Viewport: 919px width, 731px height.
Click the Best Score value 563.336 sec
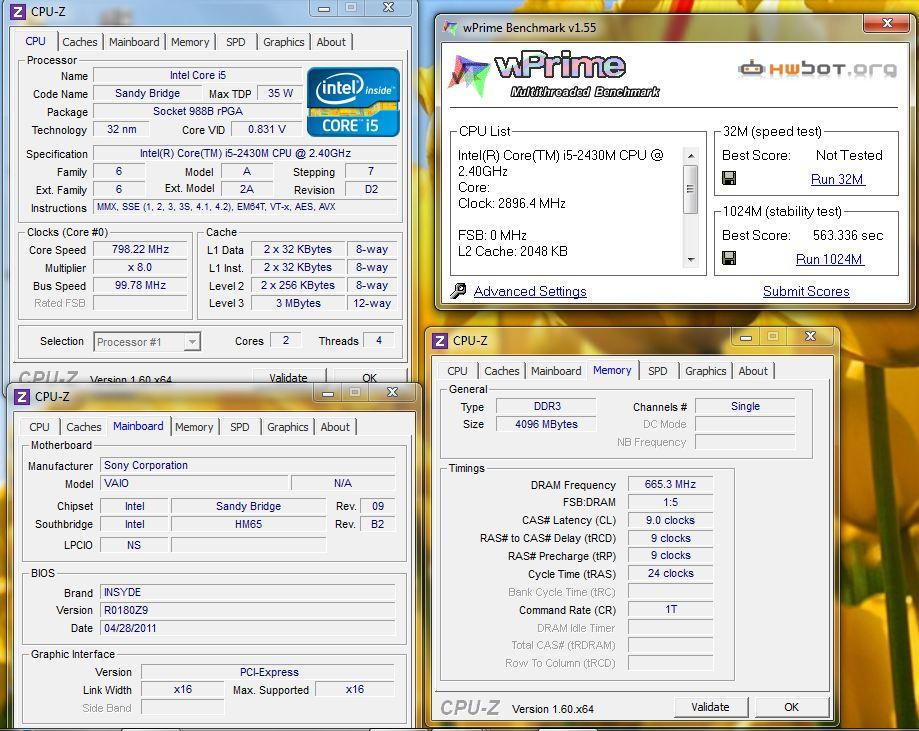[847, 235]
